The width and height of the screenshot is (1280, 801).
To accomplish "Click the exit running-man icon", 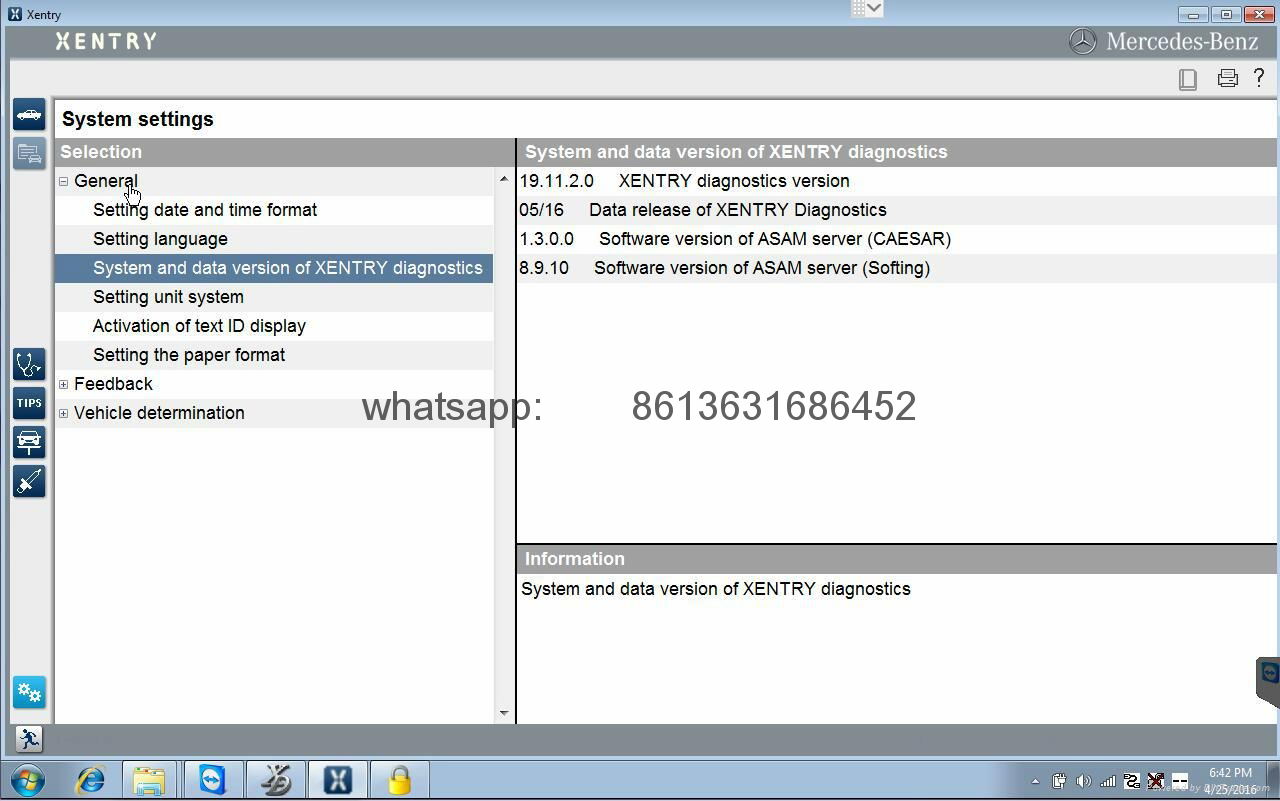I will [29, 739].
